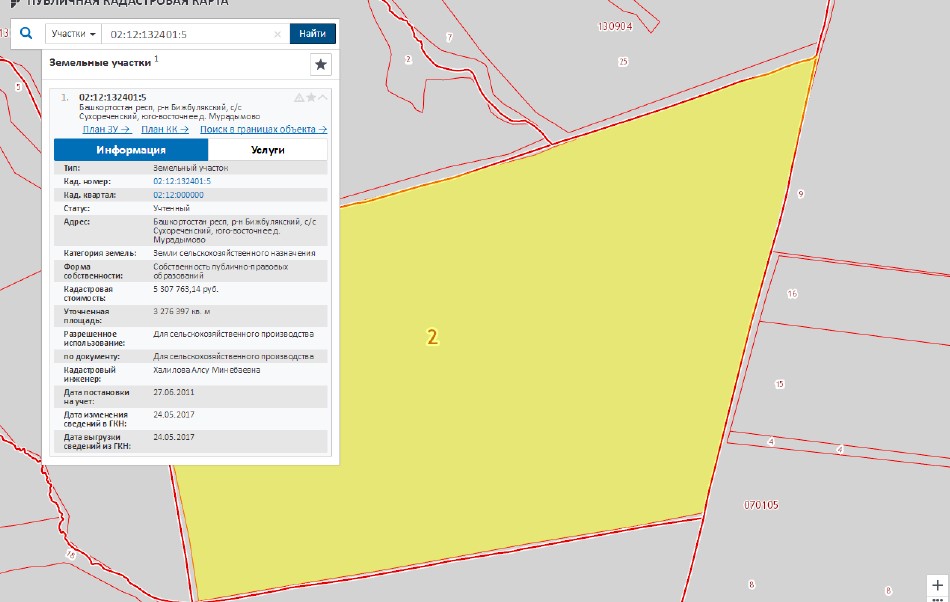Click Поиск в границах объекта link
The height and width of the screenshot is (602, 950).
pyautogui.click(x=263, y=129)
